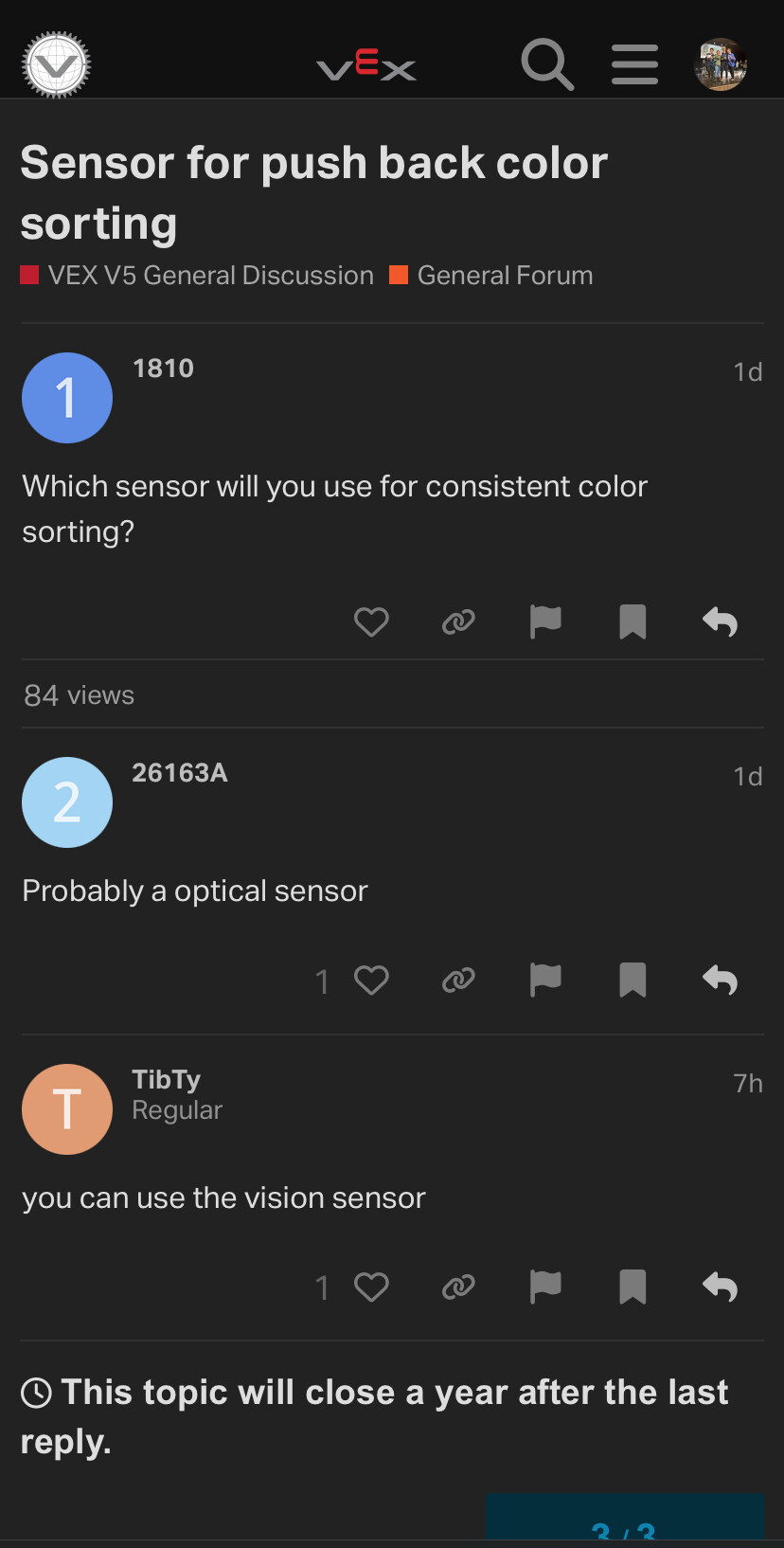The width and height of the screenshot is (784, 1548).
Task: Open your profile avatar menu
Action: (x=722, y=64)
